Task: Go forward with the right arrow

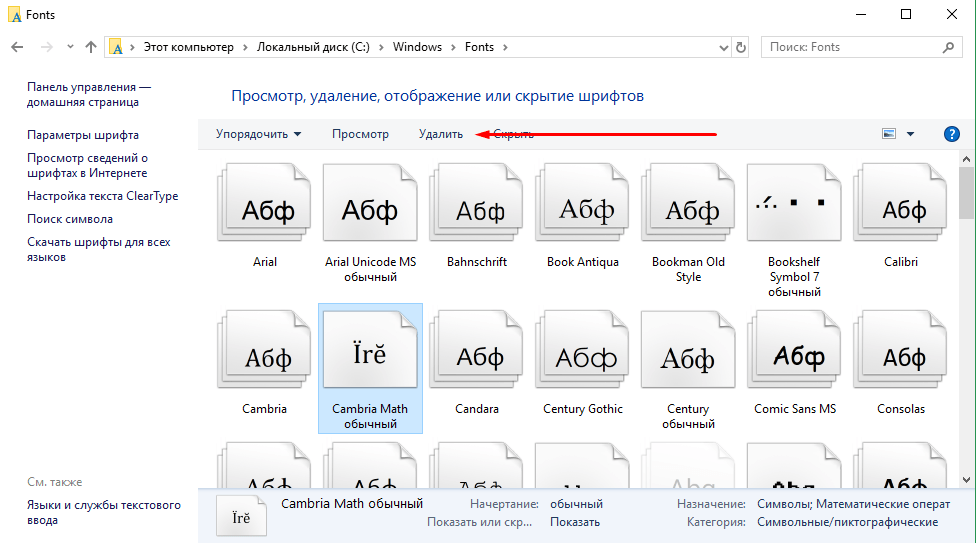Action: point(46,47)
